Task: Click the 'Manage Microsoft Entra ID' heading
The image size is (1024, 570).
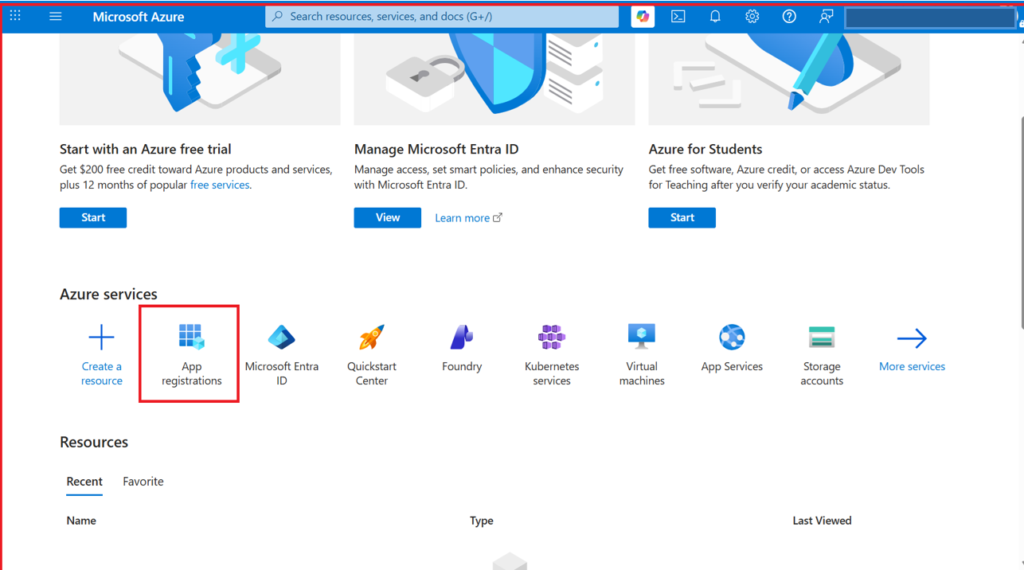Action: pyautogui.click(x=436, y=149)
